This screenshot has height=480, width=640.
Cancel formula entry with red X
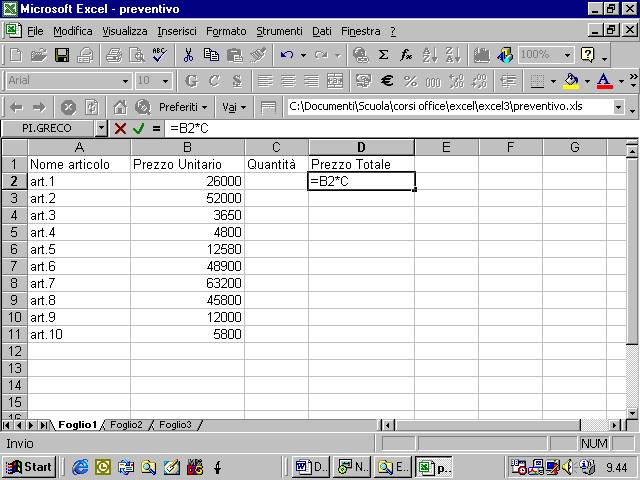coord(120,129)
